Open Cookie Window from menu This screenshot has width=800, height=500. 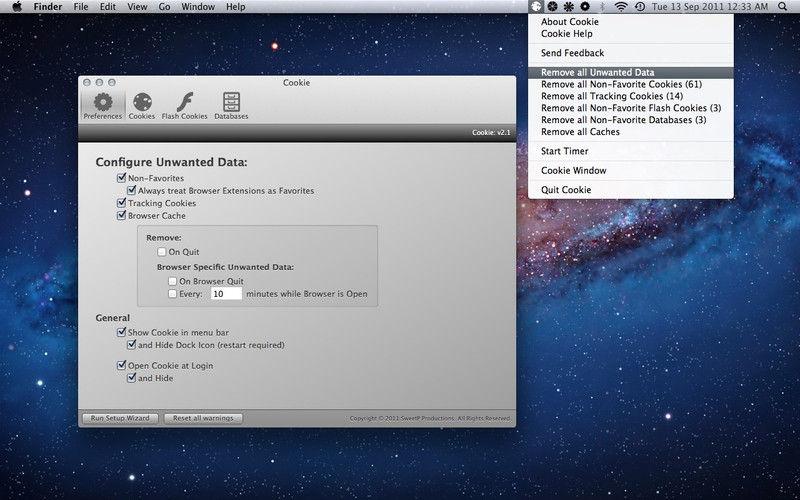[631, 170]
